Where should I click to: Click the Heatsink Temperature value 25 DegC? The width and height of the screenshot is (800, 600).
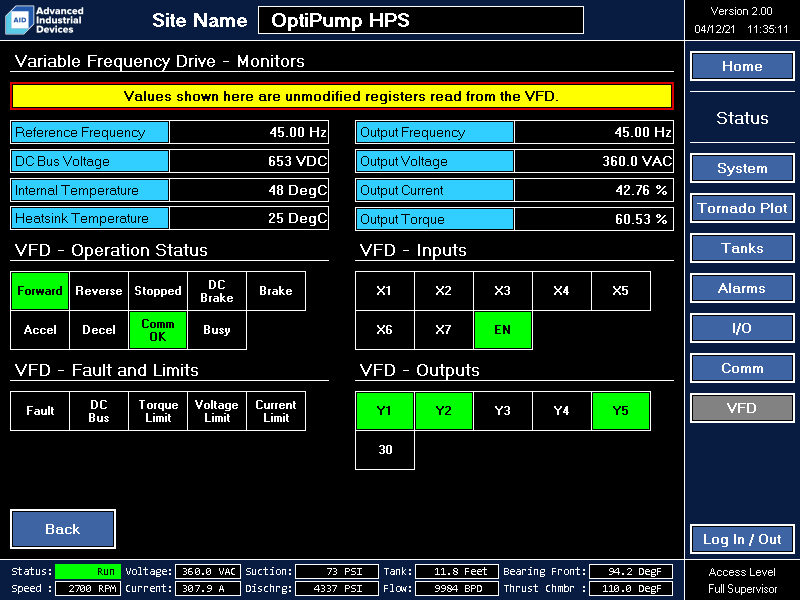tap(249, 218)
